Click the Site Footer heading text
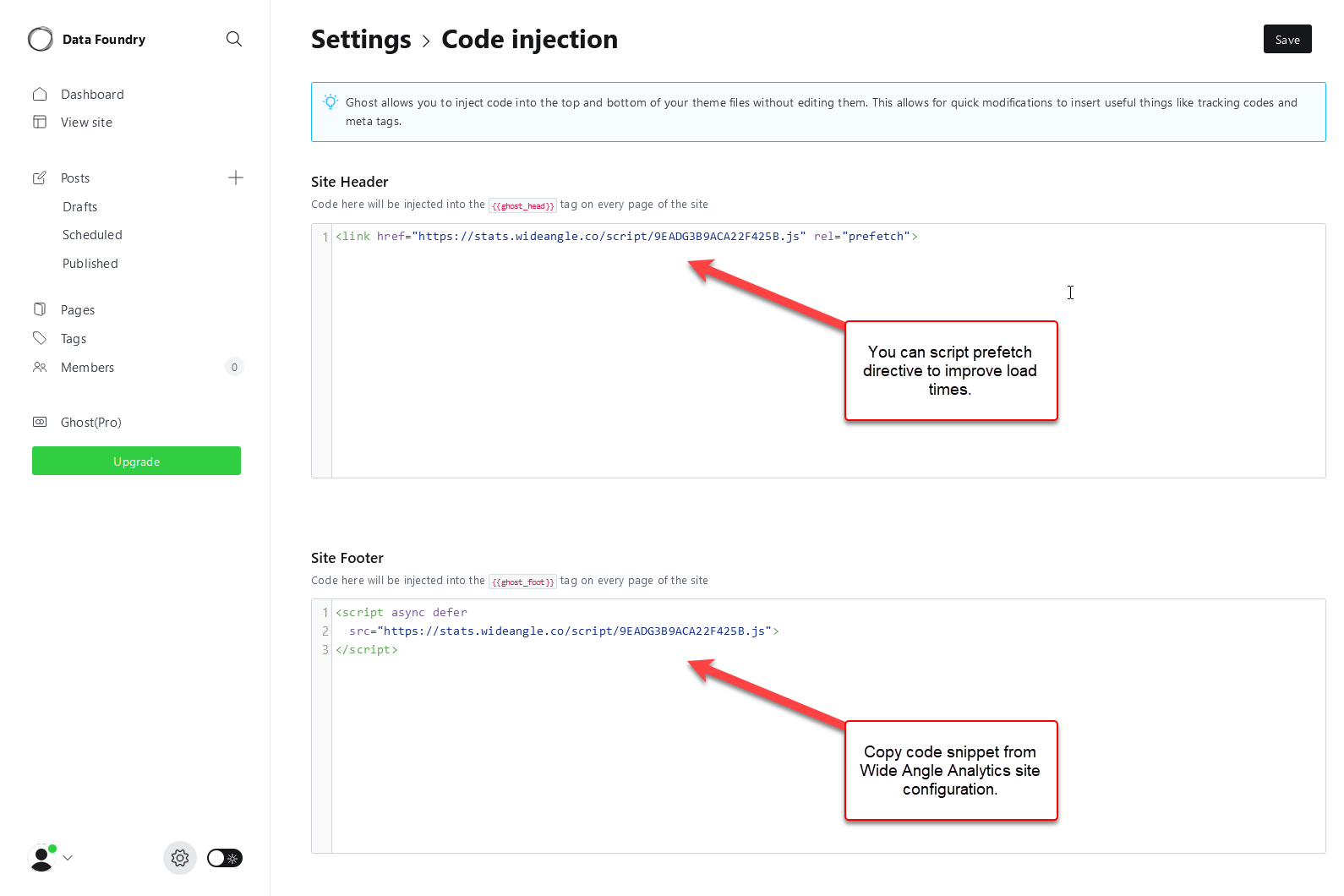This screenshot has width=1344, height=896. (347, 558)
